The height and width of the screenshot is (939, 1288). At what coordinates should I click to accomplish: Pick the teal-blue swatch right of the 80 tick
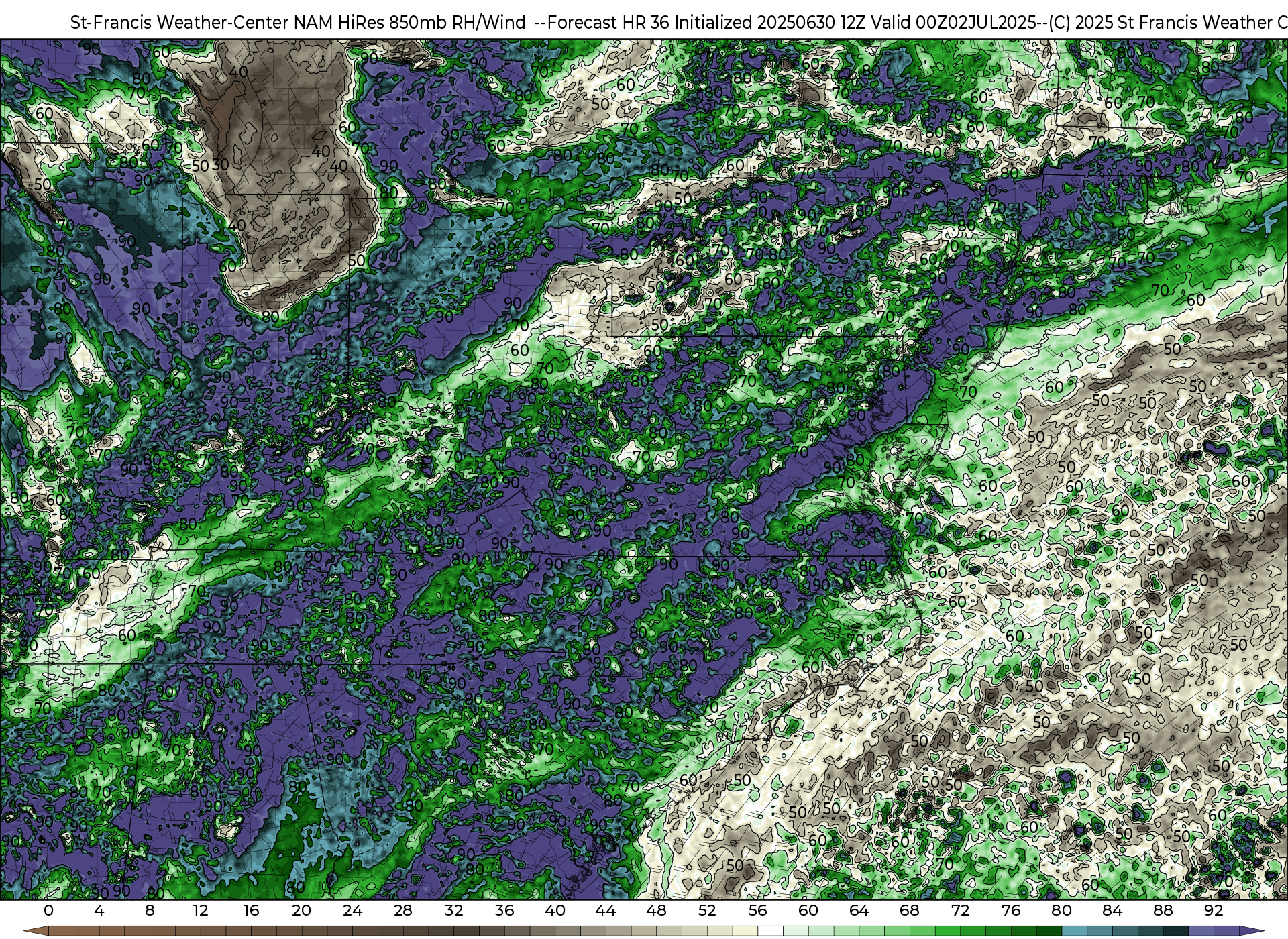tap(1074, 931)
